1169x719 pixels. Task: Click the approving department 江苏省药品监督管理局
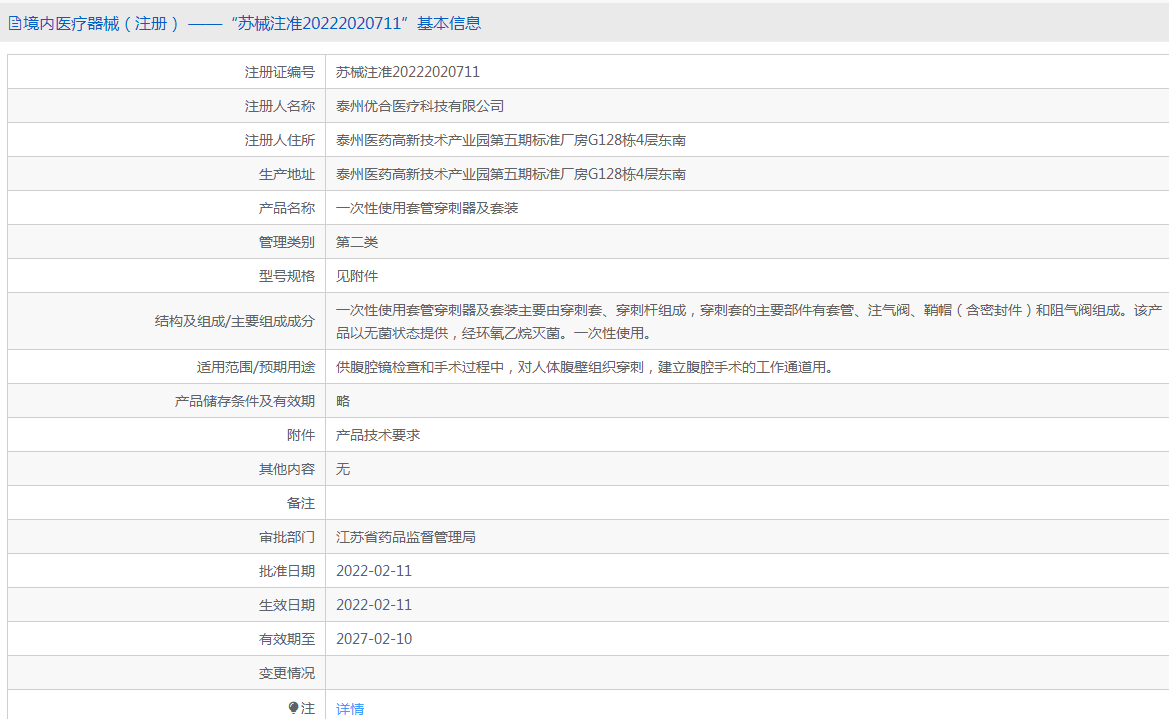(x=406, y=537)
